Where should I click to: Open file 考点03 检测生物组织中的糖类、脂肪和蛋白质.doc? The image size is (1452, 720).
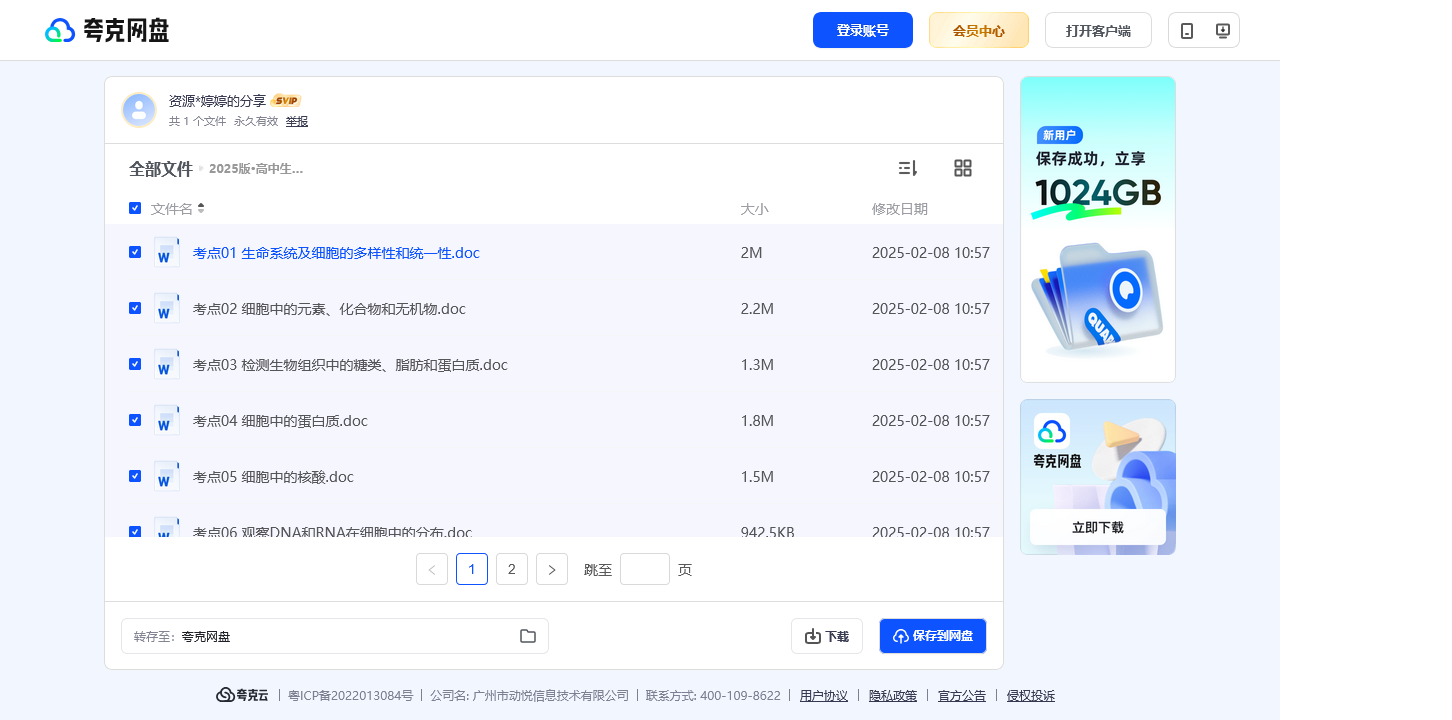tap(350, 365)
